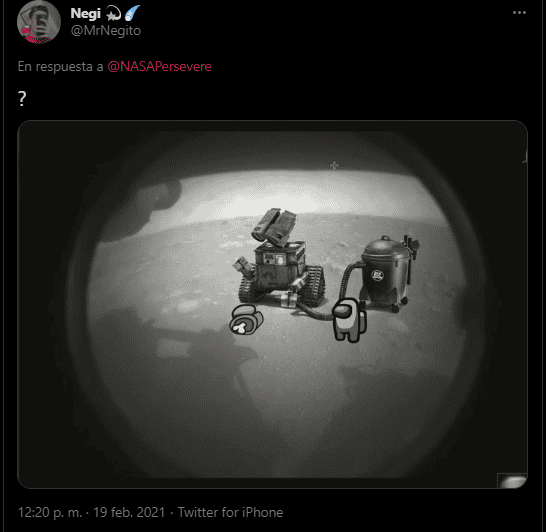
Task: Click the WALL-E robot in the photo
Action: [281, 258]
